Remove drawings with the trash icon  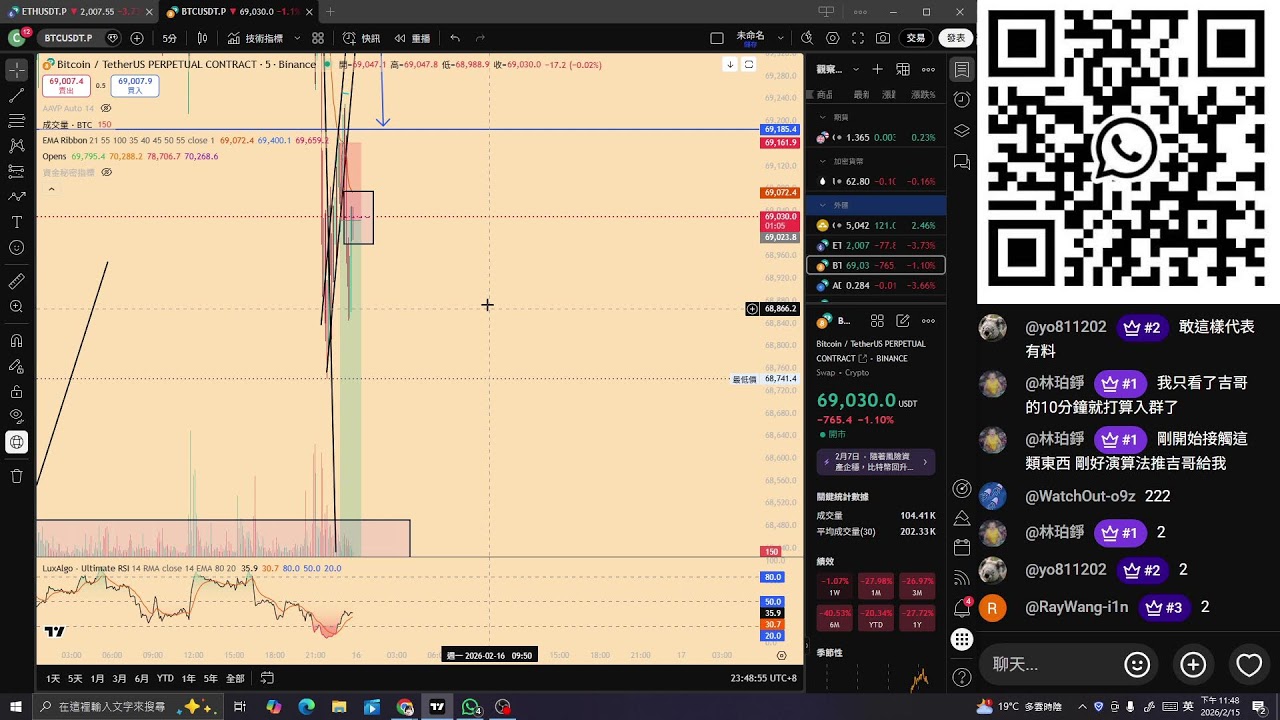[16, 476]
